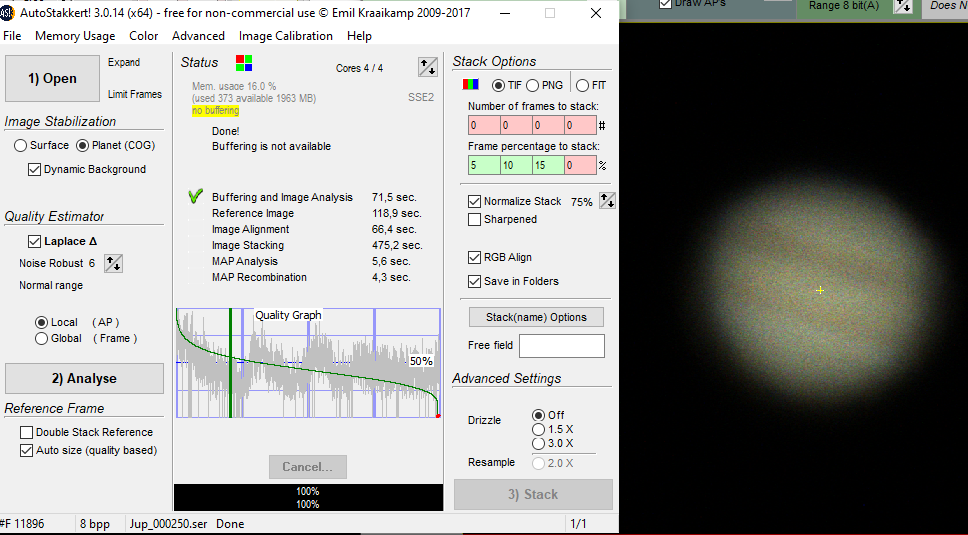The width and height of the screenshot is (968, 535).
Task: Open Stack(name) Options
Action: [x=536, y=317]
